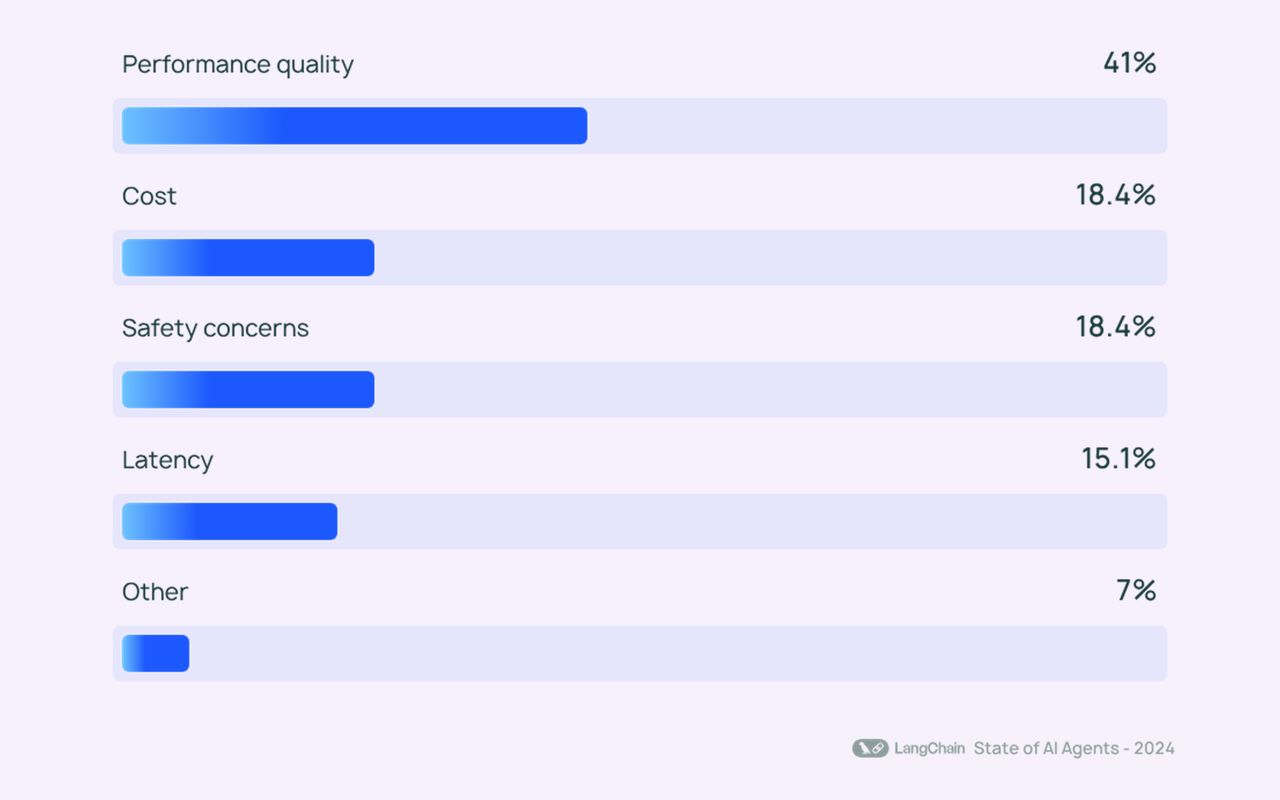Click the Performance quality blue bar

[354, 126]
